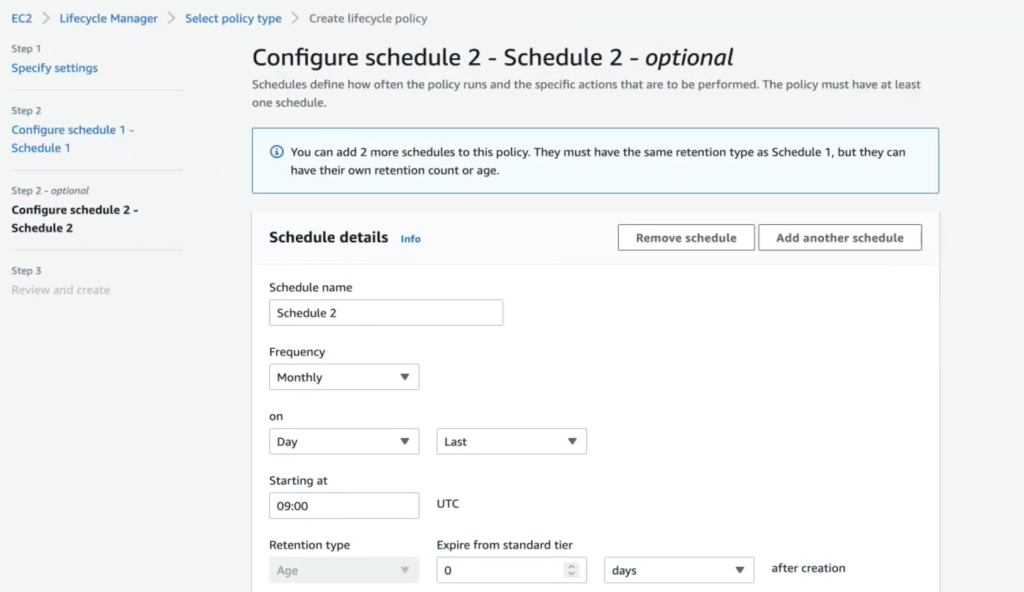The image size is (1024, 592).
Task: Click the Starting at time field
Action: point(343,505)
